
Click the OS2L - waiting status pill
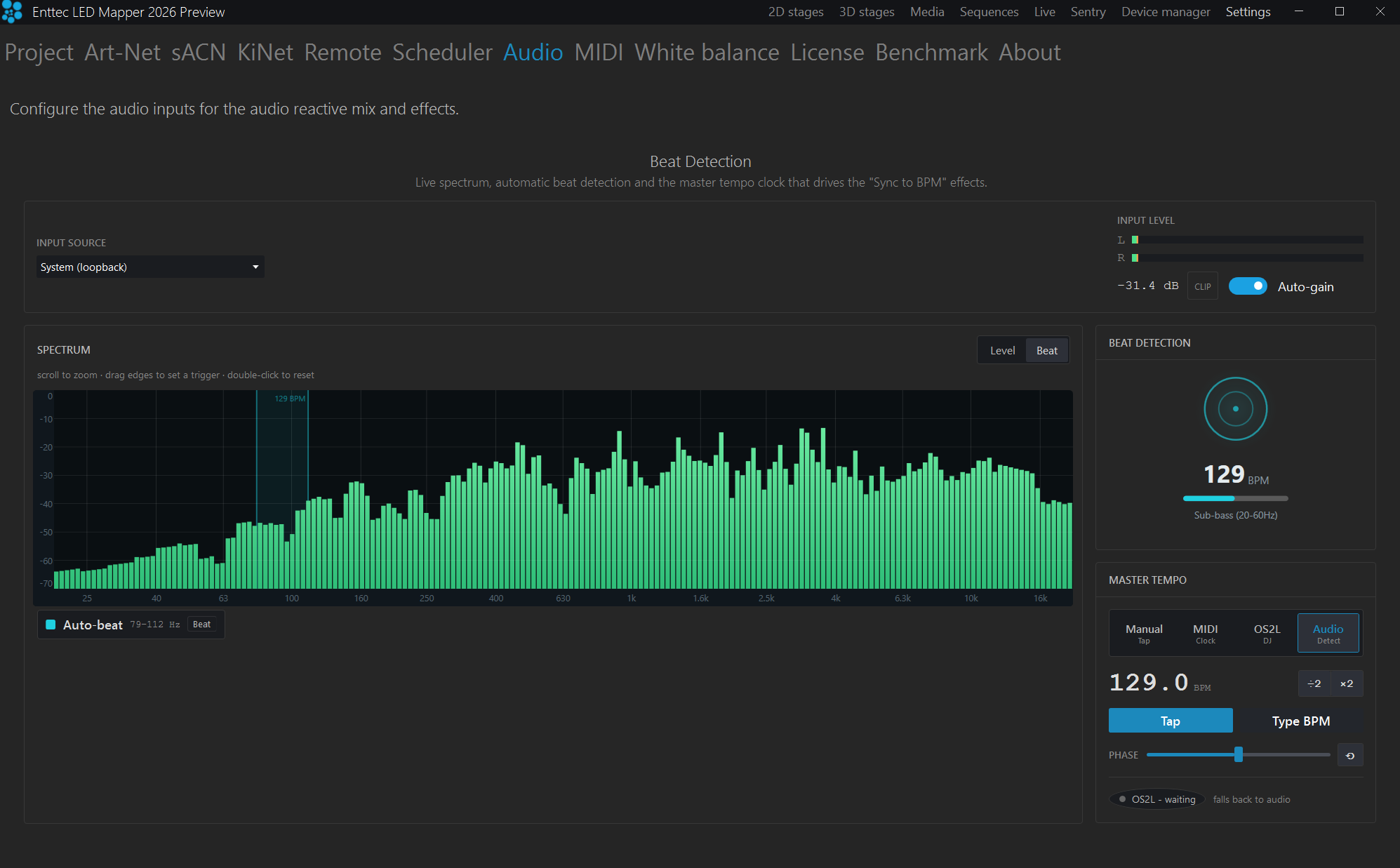click(1157, 799)
